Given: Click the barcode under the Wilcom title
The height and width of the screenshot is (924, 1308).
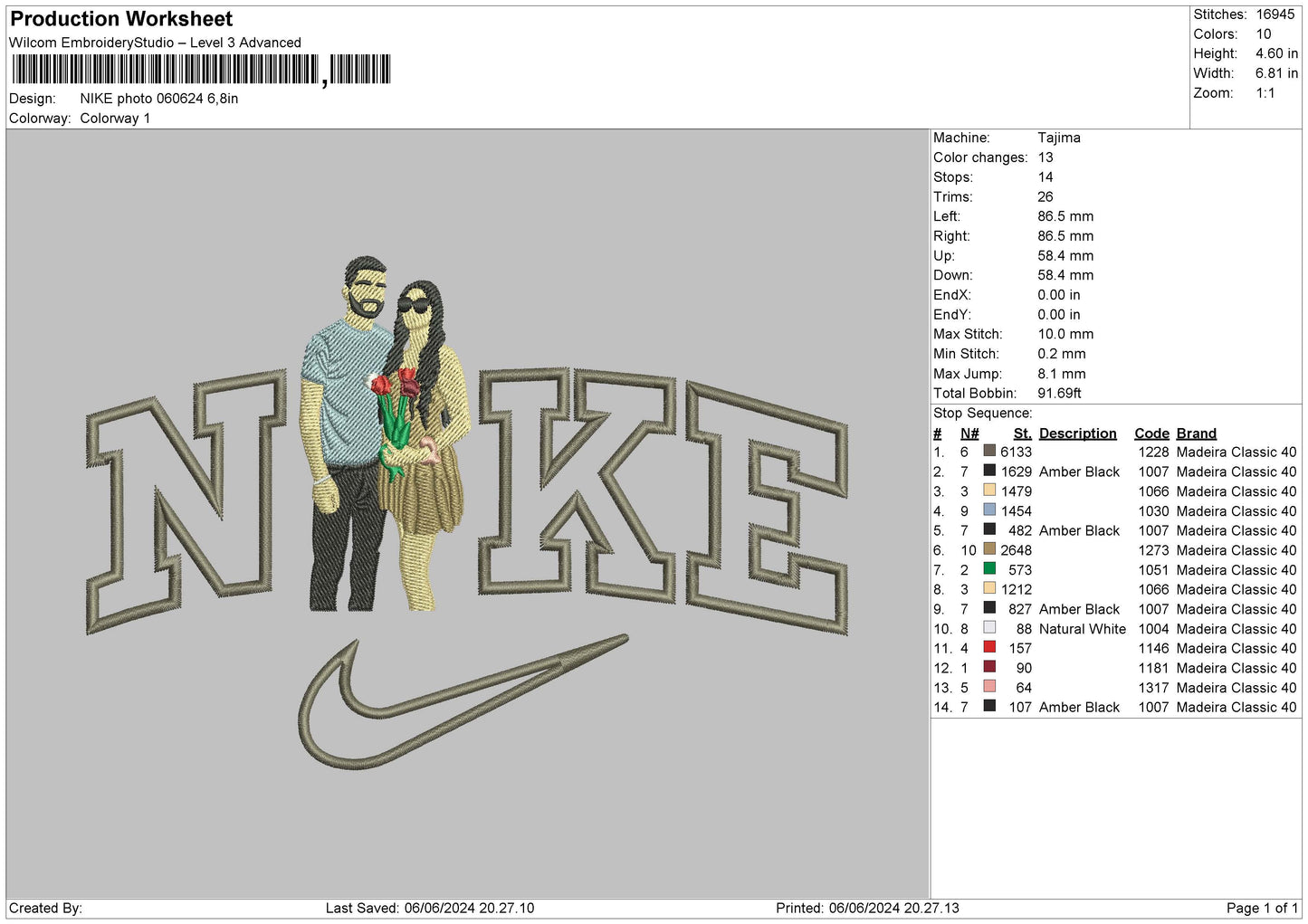Looking at the screenshot, I should pyautogui.click(x=201, y=70).
